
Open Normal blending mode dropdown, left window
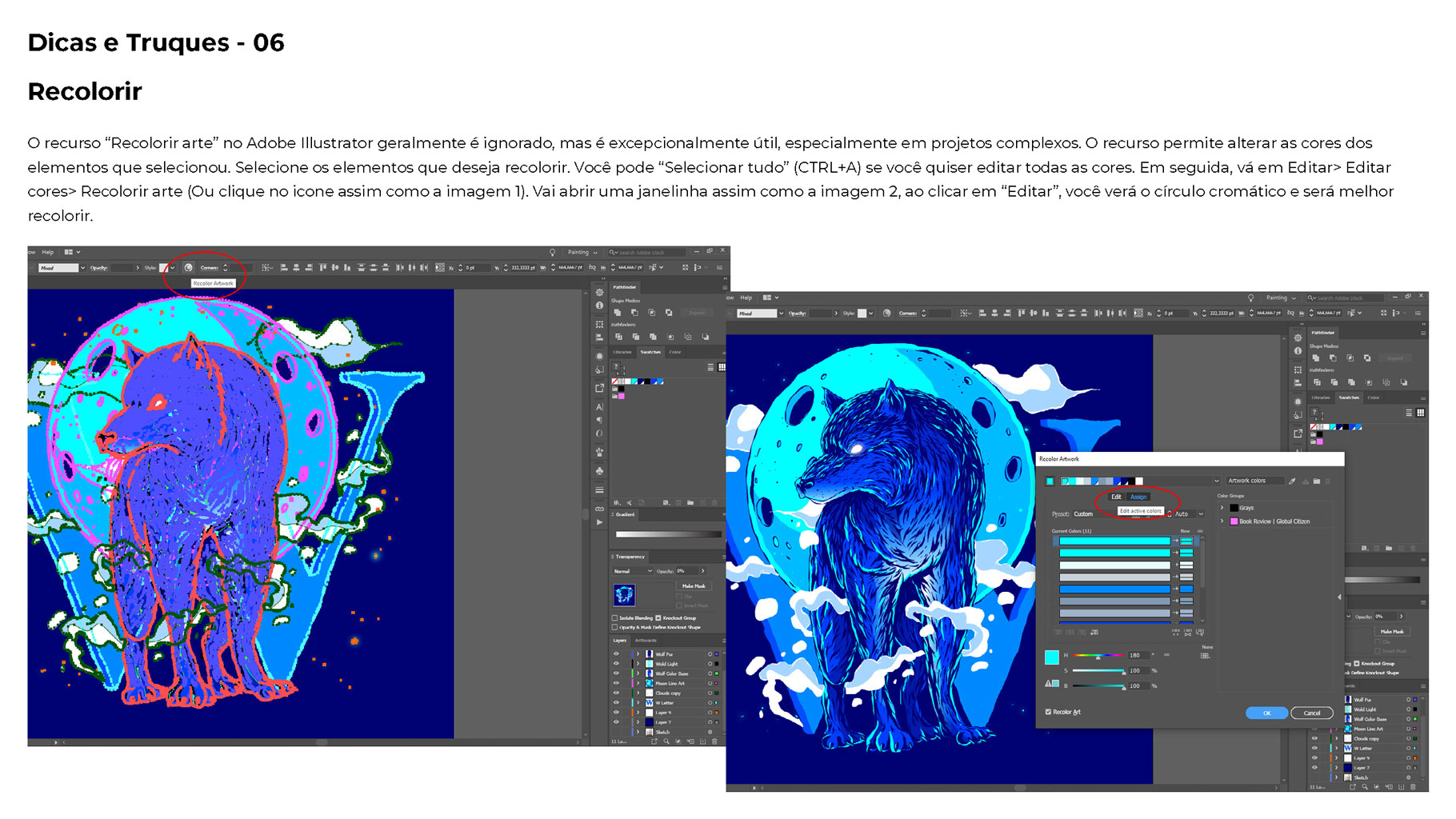[x=633, y=571]
